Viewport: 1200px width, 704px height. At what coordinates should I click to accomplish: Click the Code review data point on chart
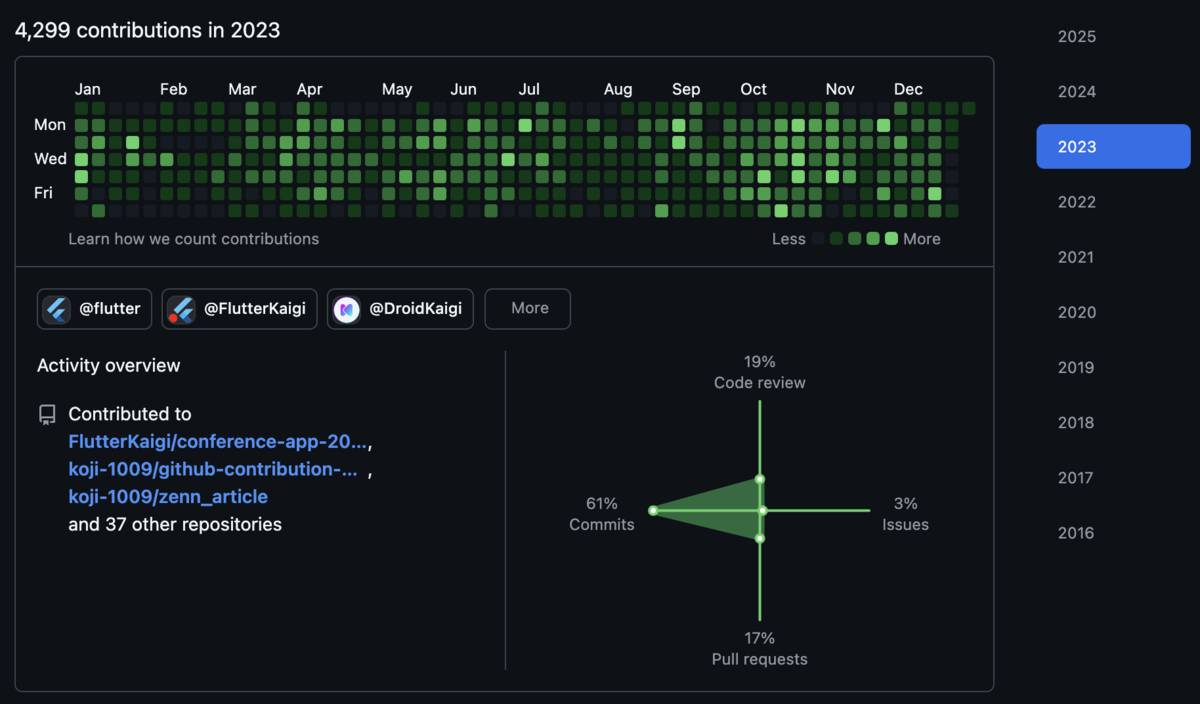pos(760,480)
